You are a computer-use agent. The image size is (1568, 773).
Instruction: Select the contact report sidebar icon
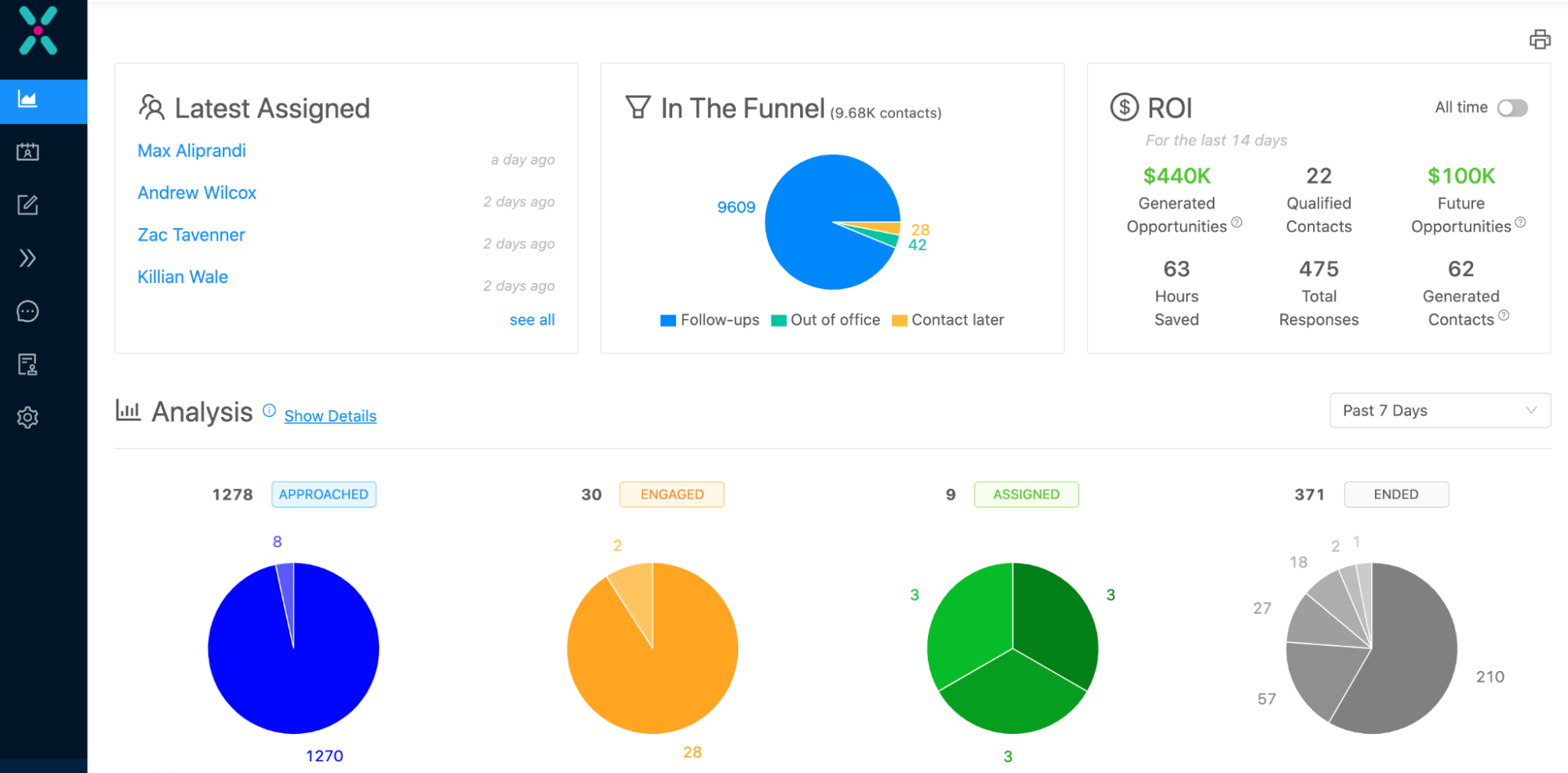pos(27,364)
